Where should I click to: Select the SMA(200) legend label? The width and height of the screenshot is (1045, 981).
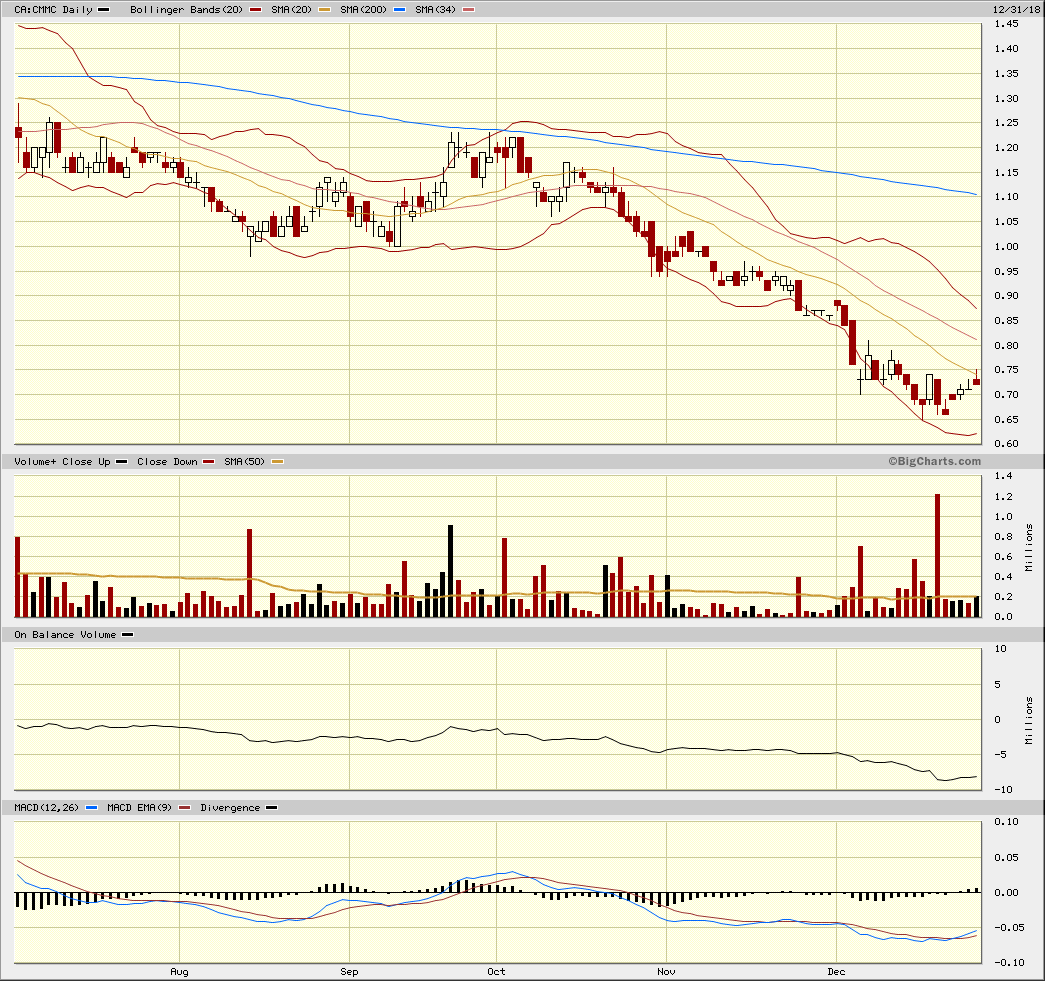pos(363,10)
